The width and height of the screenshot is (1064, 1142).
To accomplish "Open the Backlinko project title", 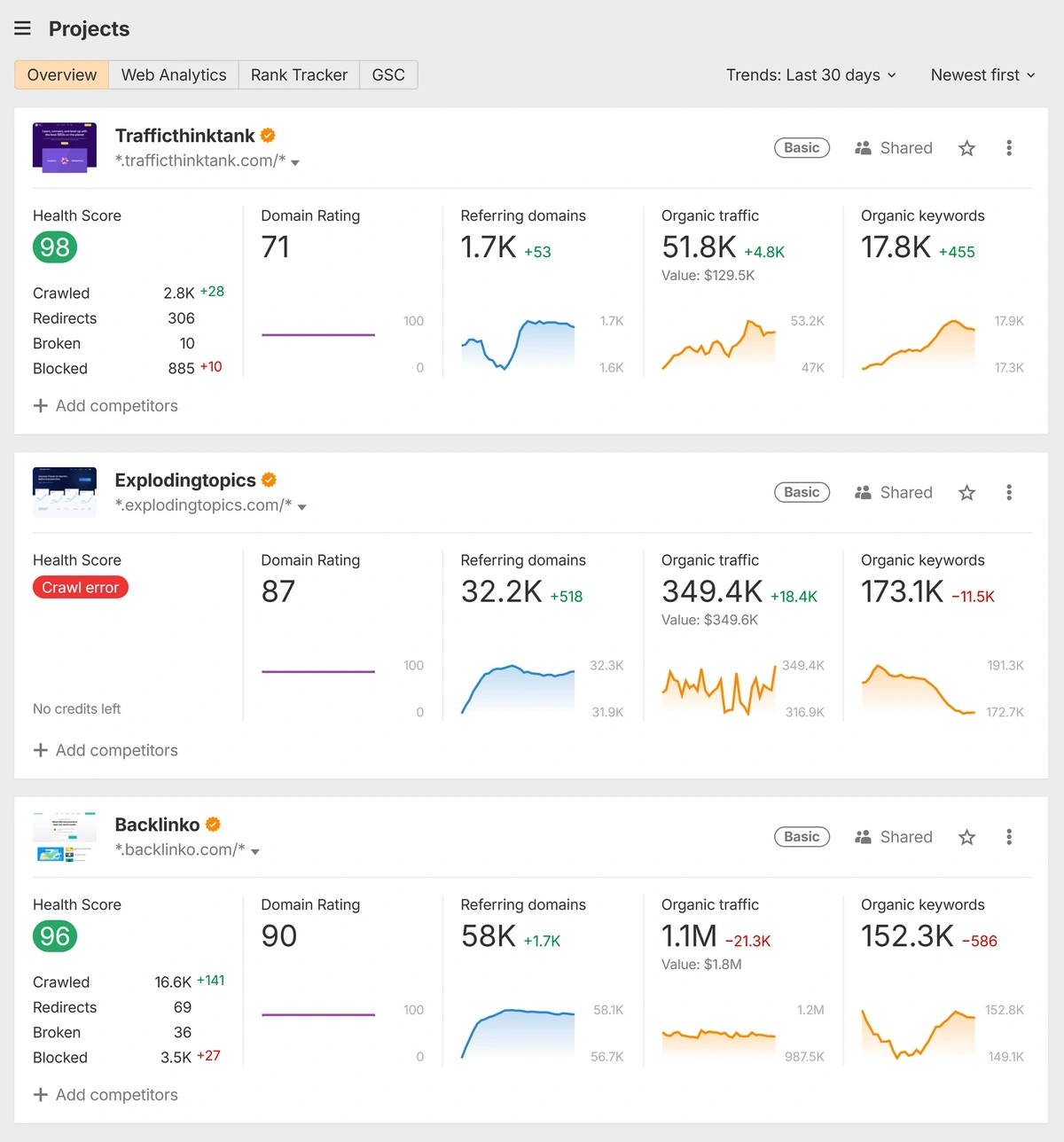I will (x=158, y=825).
